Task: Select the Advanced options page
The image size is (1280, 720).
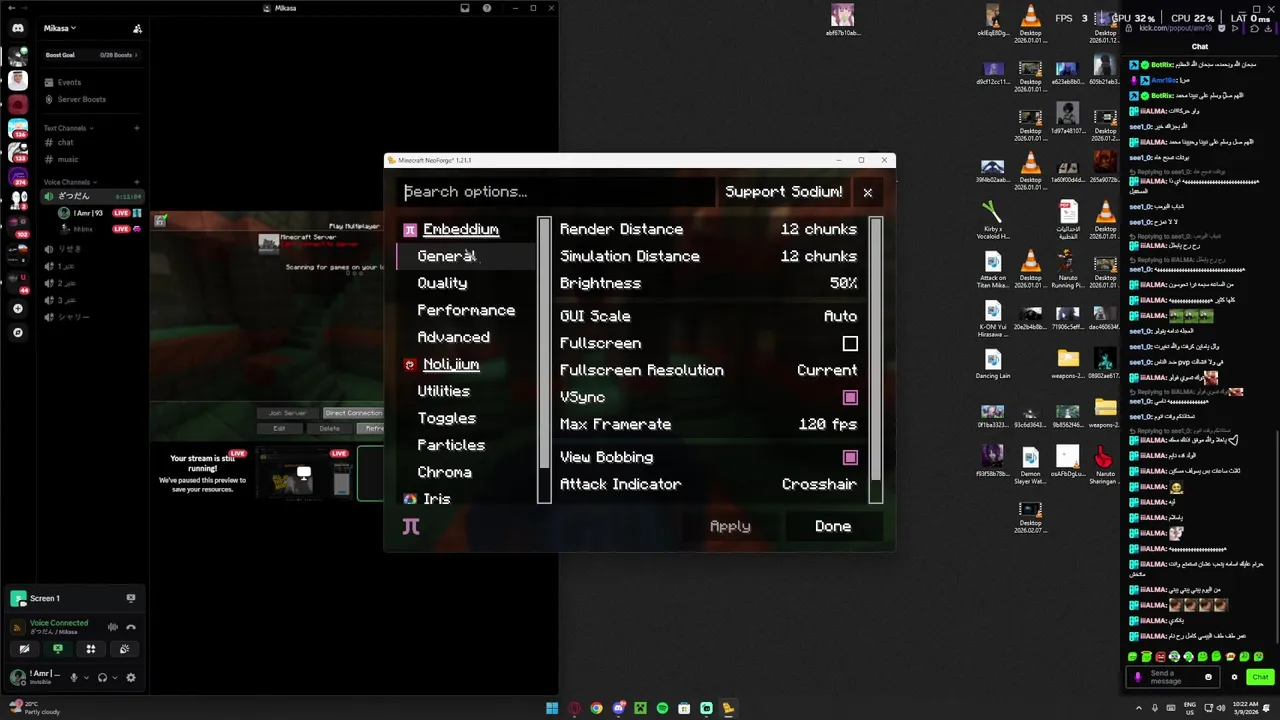Action: pos(466,337)
